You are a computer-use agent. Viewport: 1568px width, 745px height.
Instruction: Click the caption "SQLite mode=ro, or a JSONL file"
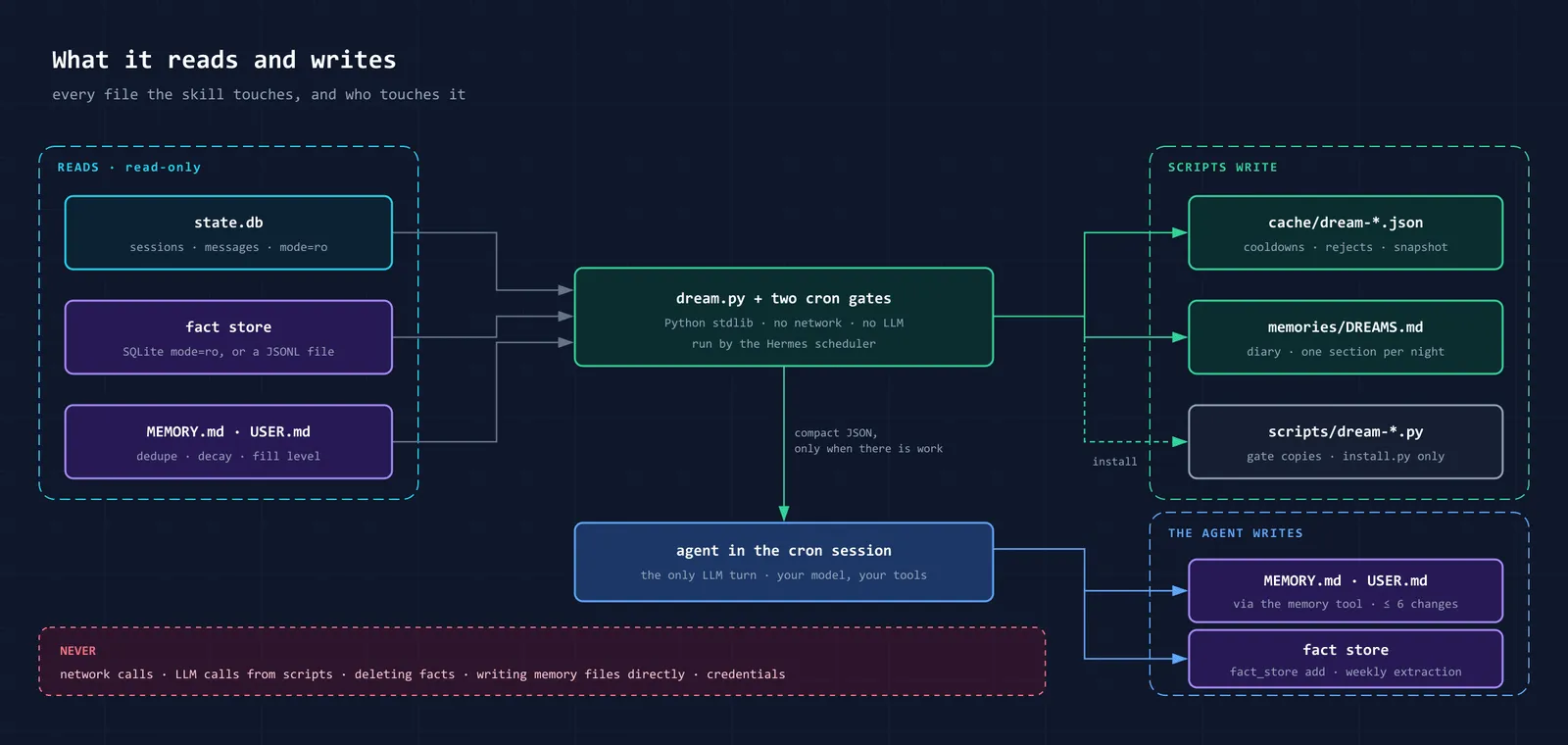(x=228, y=352)
